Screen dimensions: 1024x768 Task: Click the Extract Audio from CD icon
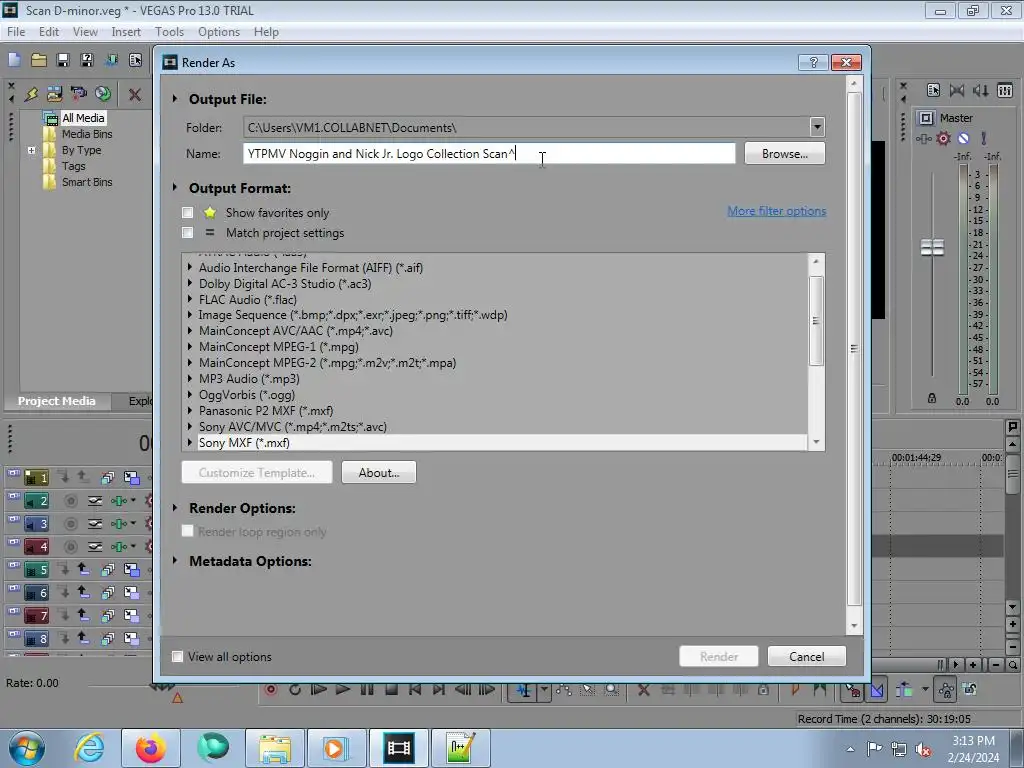pyautogui.click(x=103, y=94)
